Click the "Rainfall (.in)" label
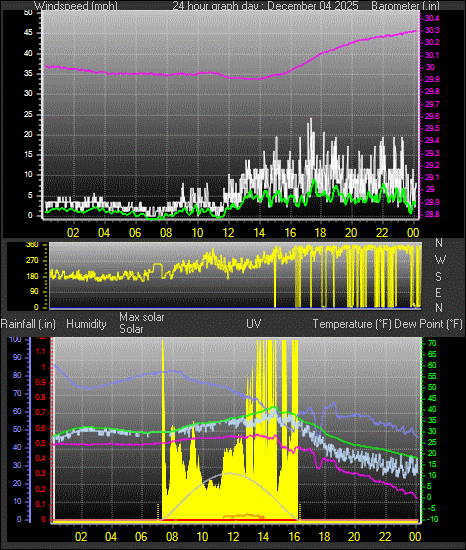The height and width of the screenshot is (550, 466). (x=28, y=324)
